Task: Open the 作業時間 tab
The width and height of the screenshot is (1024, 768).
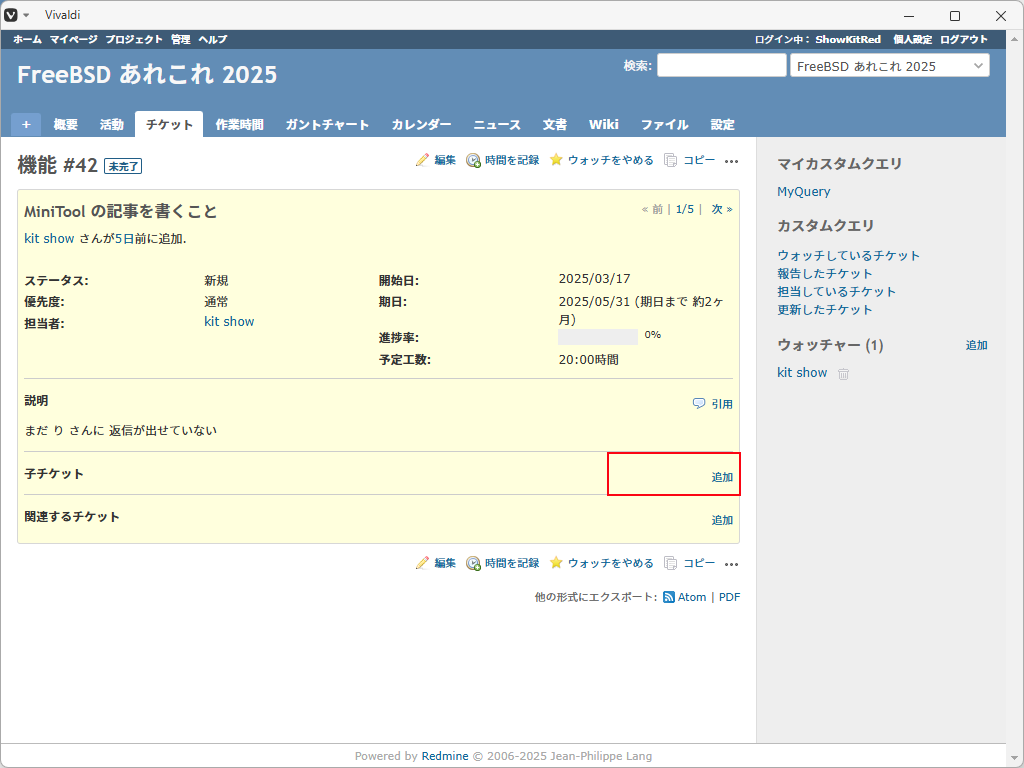Action: point(240,124)
